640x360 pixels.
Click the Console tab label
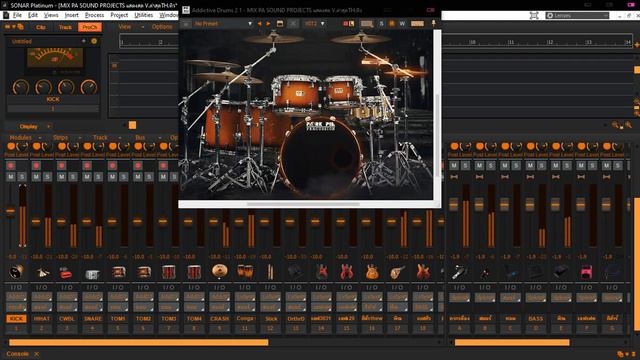[18, 354]
